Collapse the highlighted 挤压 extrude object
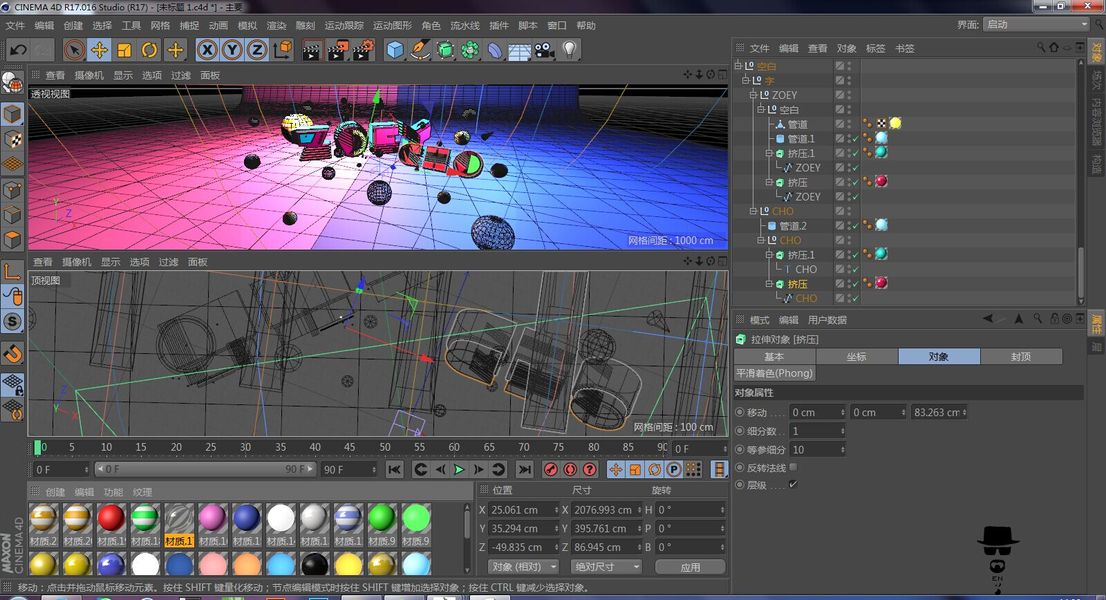 [x=770, y=284]
